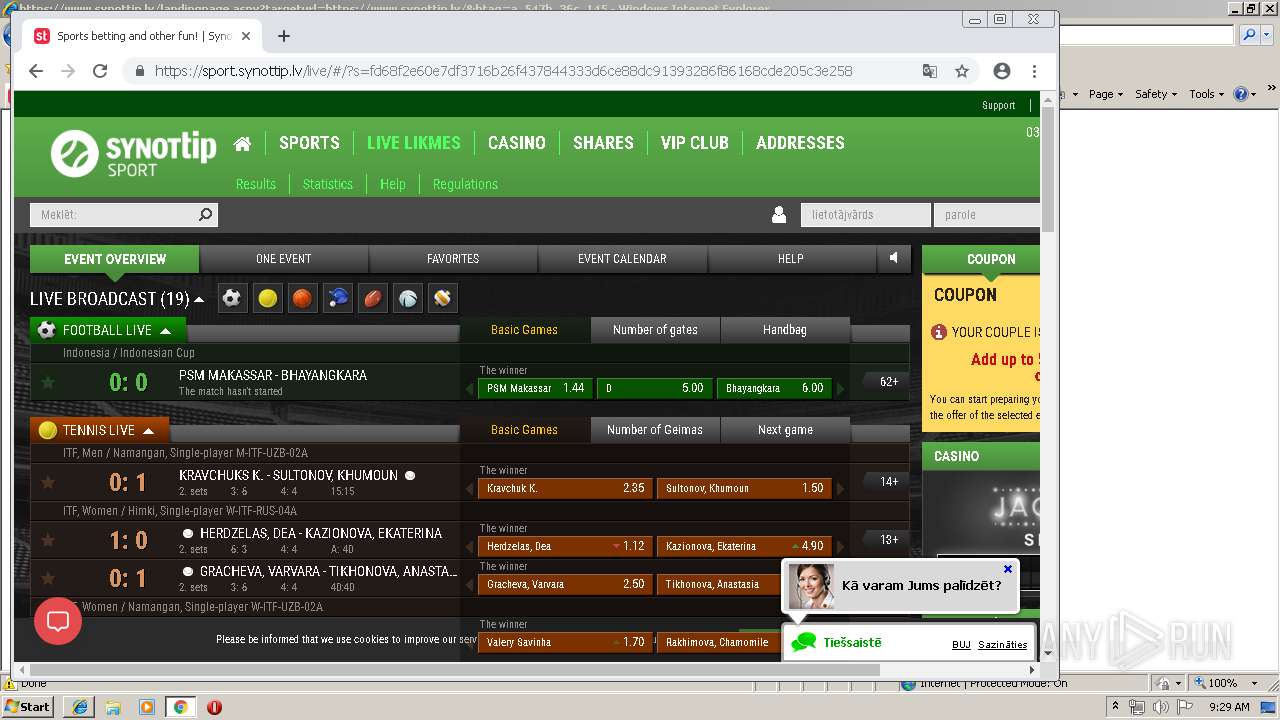Open the VIP Club menu
1280x720 pixels.
coord(694,143)
